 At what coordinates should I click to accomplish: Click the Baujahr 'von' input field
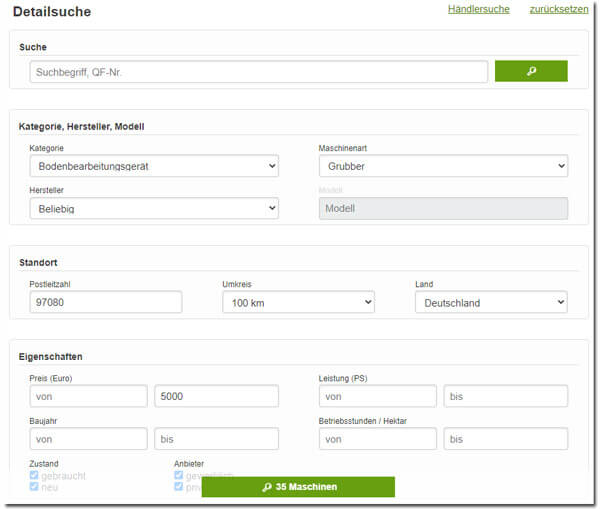tap(88, 438)
